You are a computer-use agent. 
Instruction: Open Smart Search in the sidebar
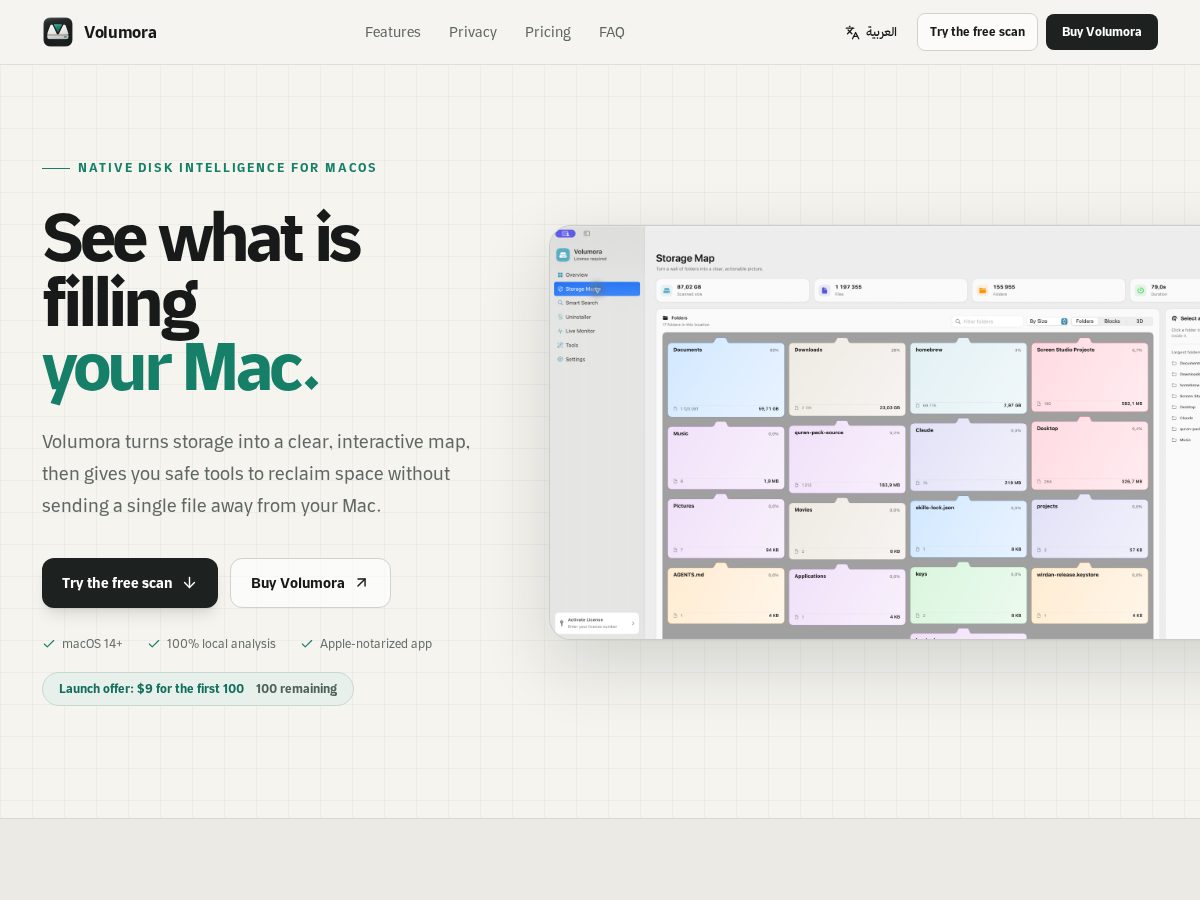click(x=597, y=303)
